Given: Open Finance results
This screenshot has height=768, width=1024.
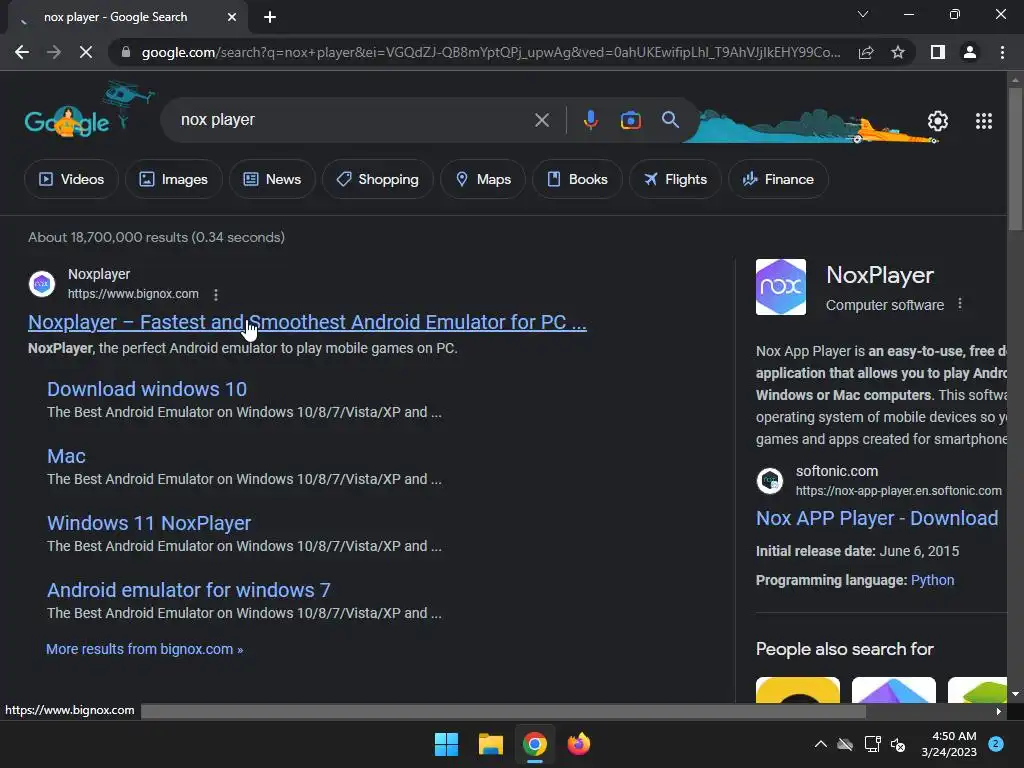Looking at the screenshot, I should tap(778, 179).
